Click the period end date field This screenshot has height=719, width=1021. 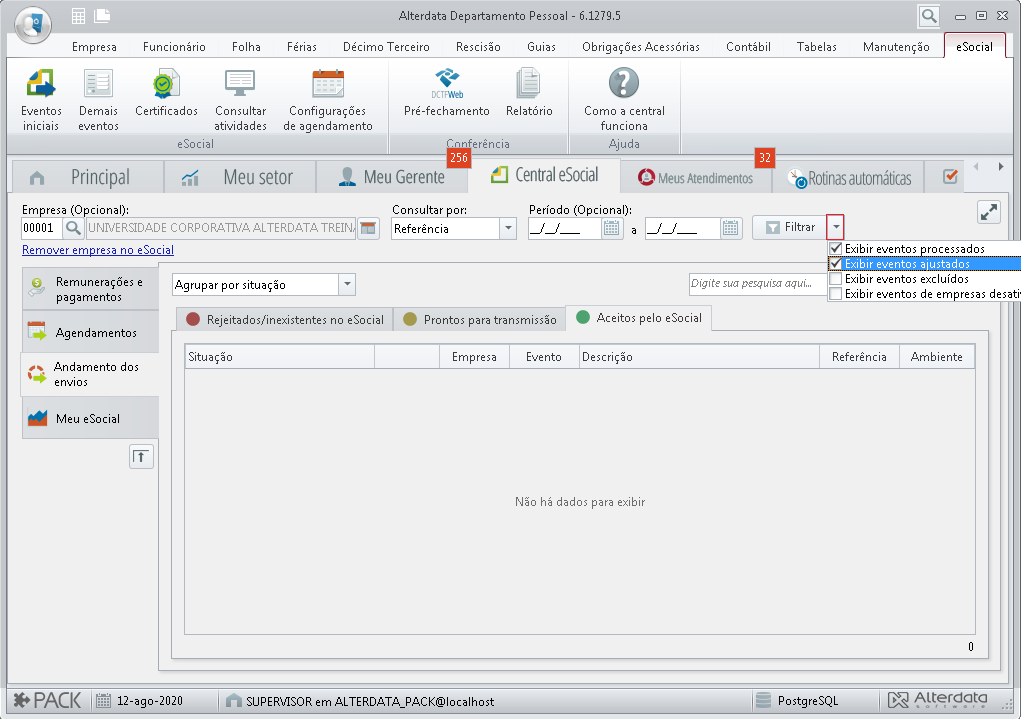point(683,229)
